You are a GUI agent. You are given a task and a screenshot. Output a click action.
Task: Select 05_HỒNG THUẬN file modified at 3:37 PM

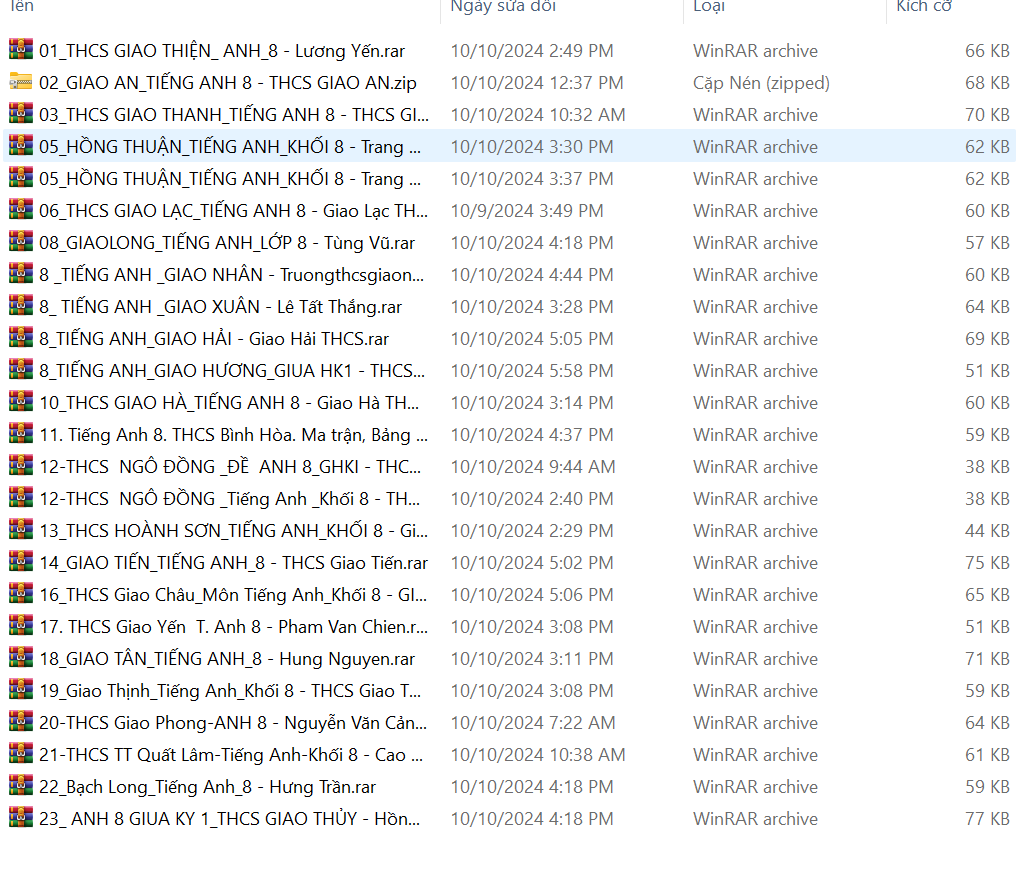(x=230, y=179)
